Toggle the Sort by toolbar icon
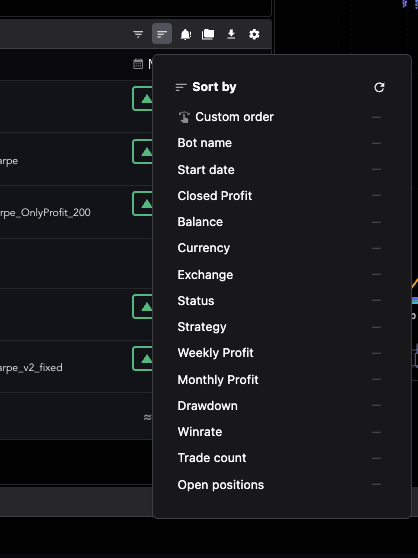The image size is (418, 558). tap(162, 34)
